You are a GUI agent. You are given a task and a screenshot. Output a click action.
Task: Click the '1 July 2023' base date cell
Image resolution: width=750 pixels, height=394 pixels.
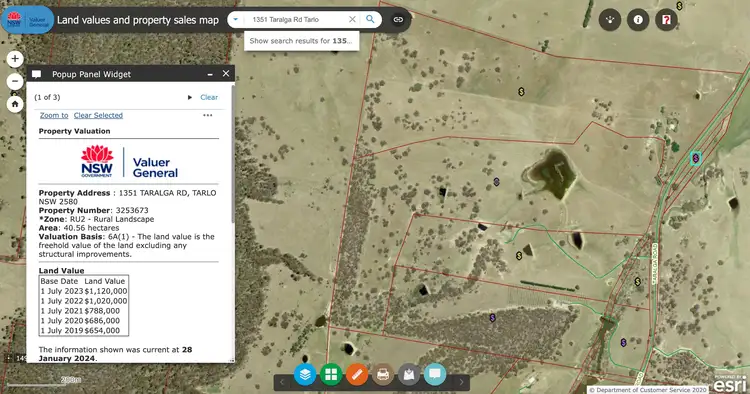(x=62, y=291)
